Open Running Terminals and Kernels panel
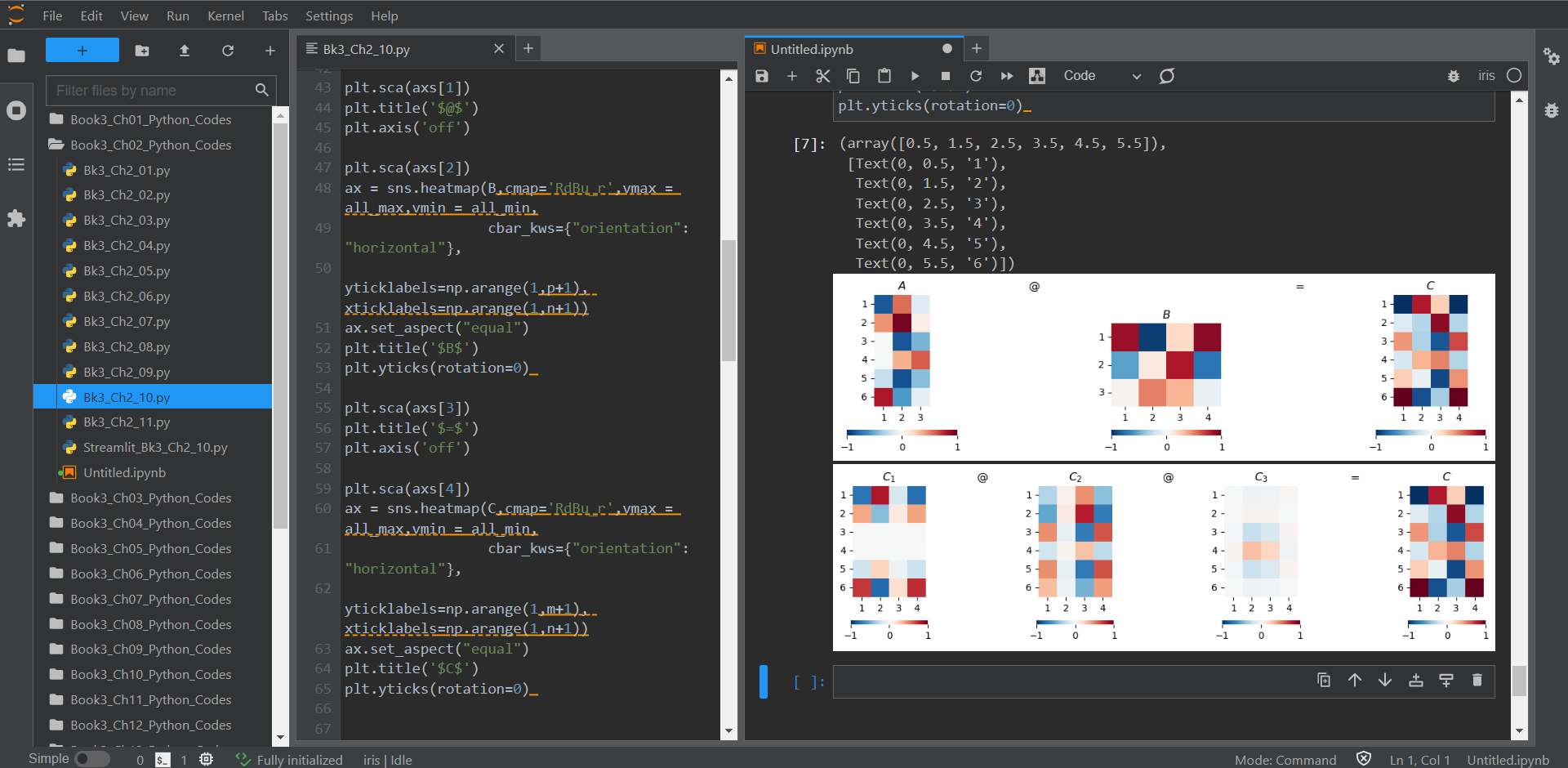The height and width of the screenshot is (768, 1568). 16,110
